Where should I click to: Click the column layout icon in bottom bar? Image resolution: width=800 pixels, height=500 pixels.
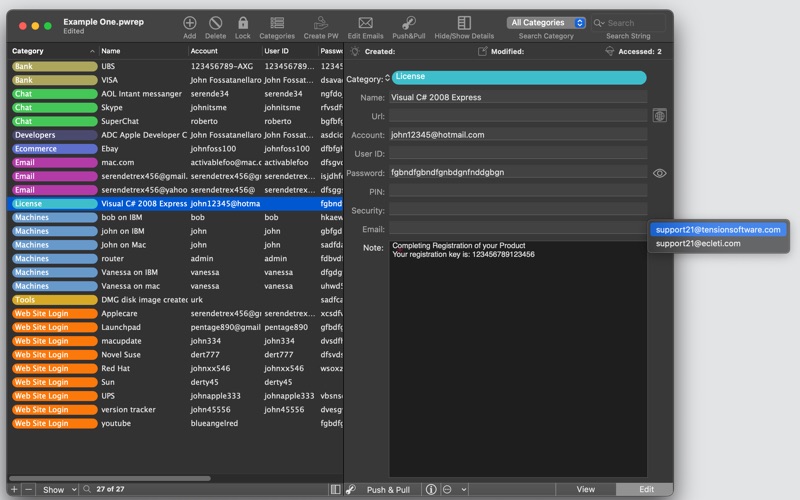335,489
